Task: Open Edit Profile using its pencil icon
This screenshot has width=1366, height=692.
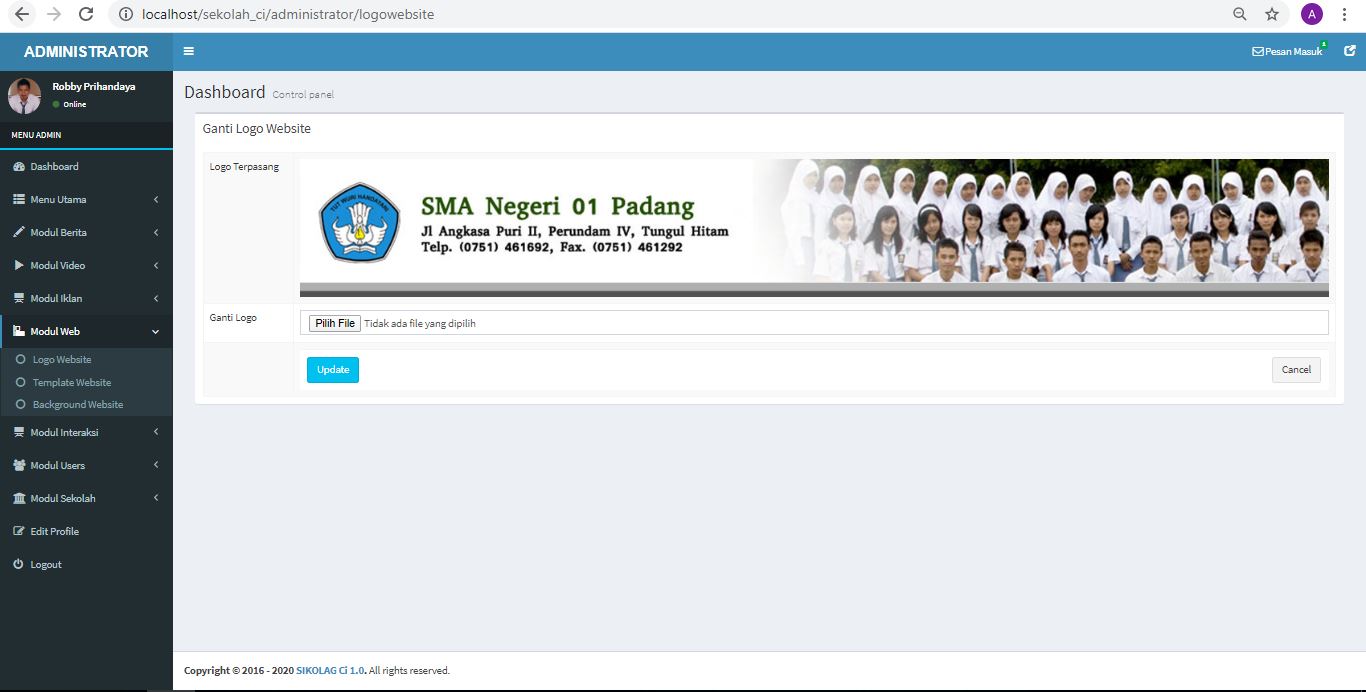Action: click(x=20, y=531)
